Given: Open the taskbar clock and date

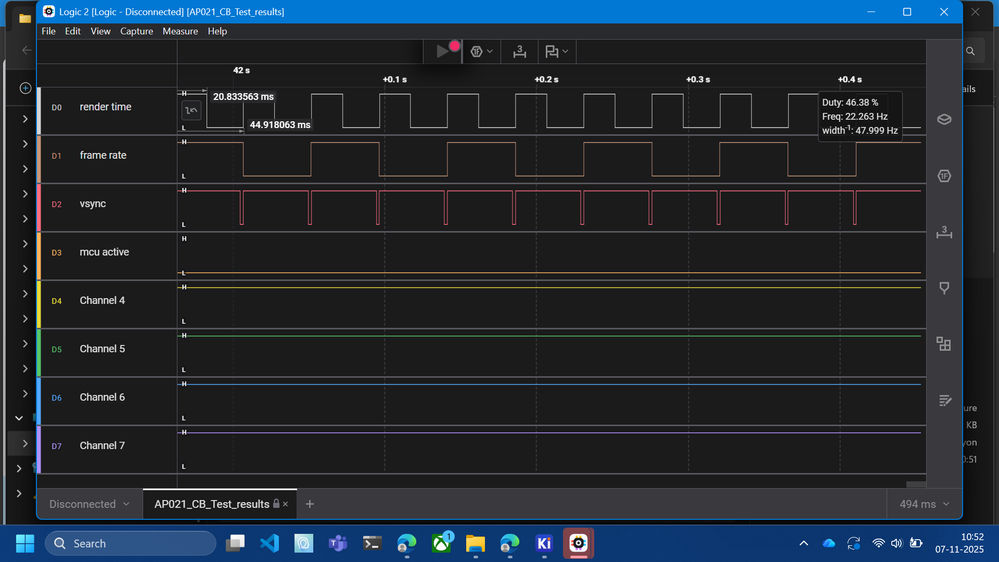Looking at the screenshot, I should [x=959, y=544].
